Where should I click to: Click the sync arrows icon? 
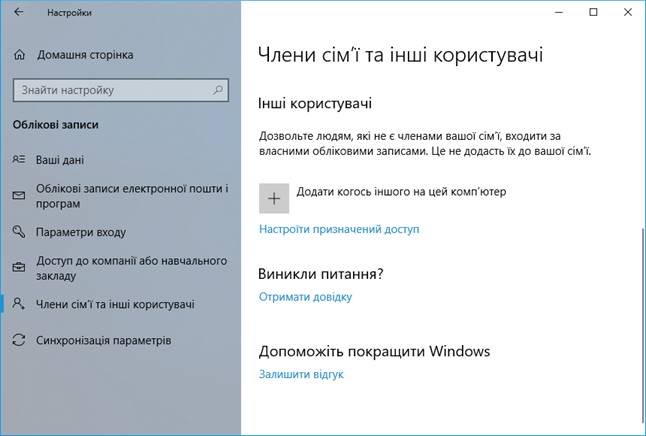[x=19, y=340]
